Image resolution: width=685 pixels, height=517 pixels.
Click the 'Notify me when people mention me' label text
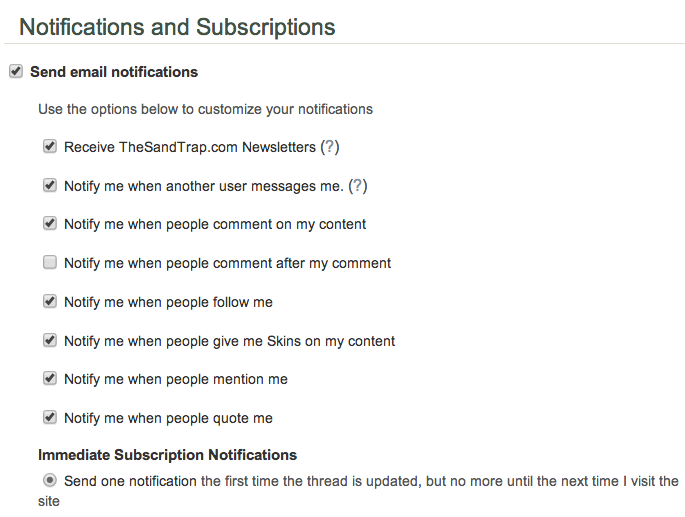pyautogui.click(x=176, y=379)
